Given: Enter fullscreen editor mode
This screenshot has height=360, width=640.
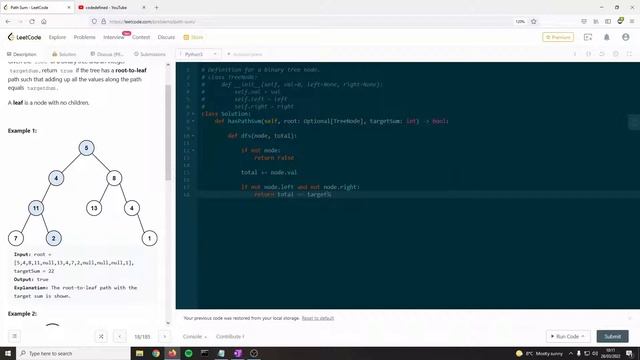Looking at the screenshot, I should coord(629,54).
